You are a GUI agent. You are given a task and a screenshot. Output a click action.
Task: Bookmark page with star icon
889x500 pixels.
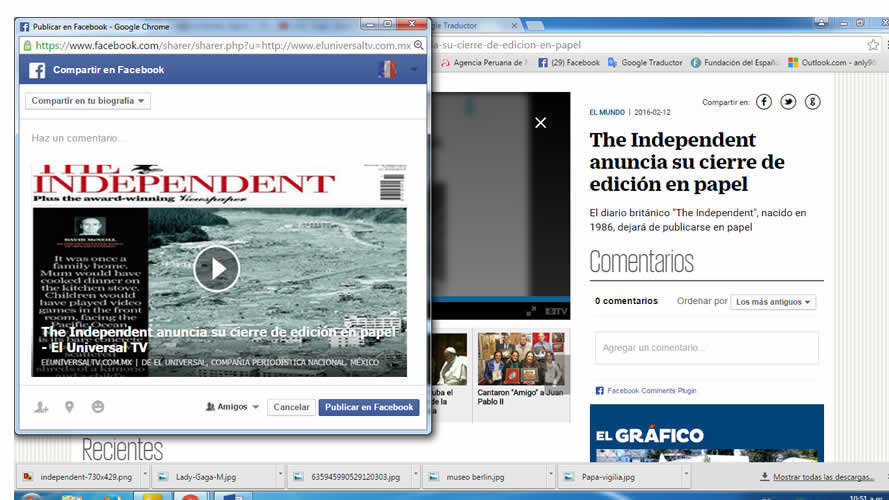[x=873, y=45]
